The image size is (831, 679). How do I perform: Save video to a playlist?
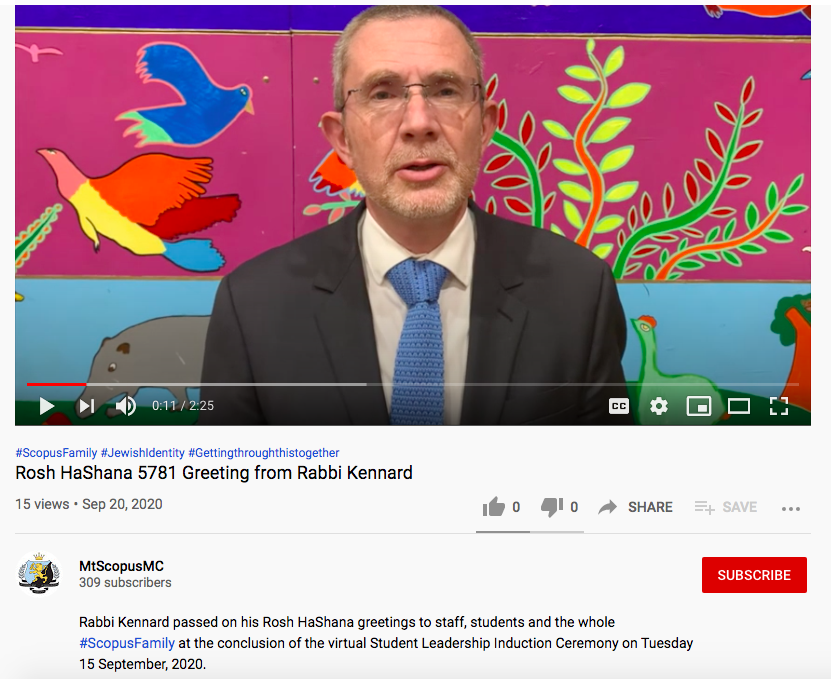[x=726, y=507]
